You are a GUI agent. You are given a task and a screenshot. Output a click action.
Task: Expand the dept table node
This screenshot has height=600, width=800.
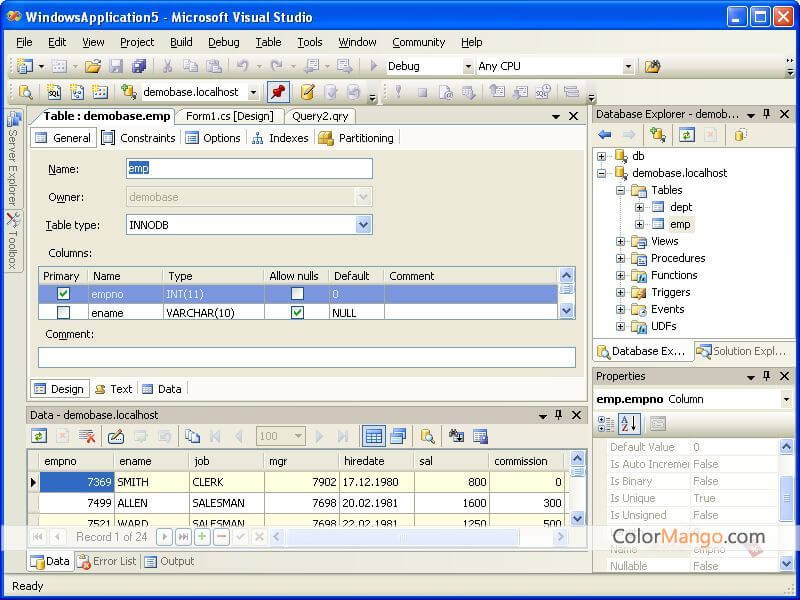tap(639, 207)
